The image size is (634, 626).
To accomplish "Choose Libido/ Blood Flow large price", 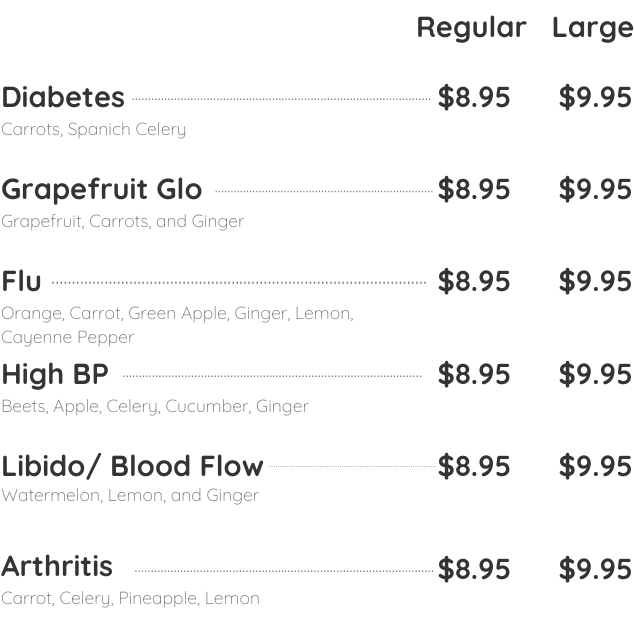I will 595,467.
